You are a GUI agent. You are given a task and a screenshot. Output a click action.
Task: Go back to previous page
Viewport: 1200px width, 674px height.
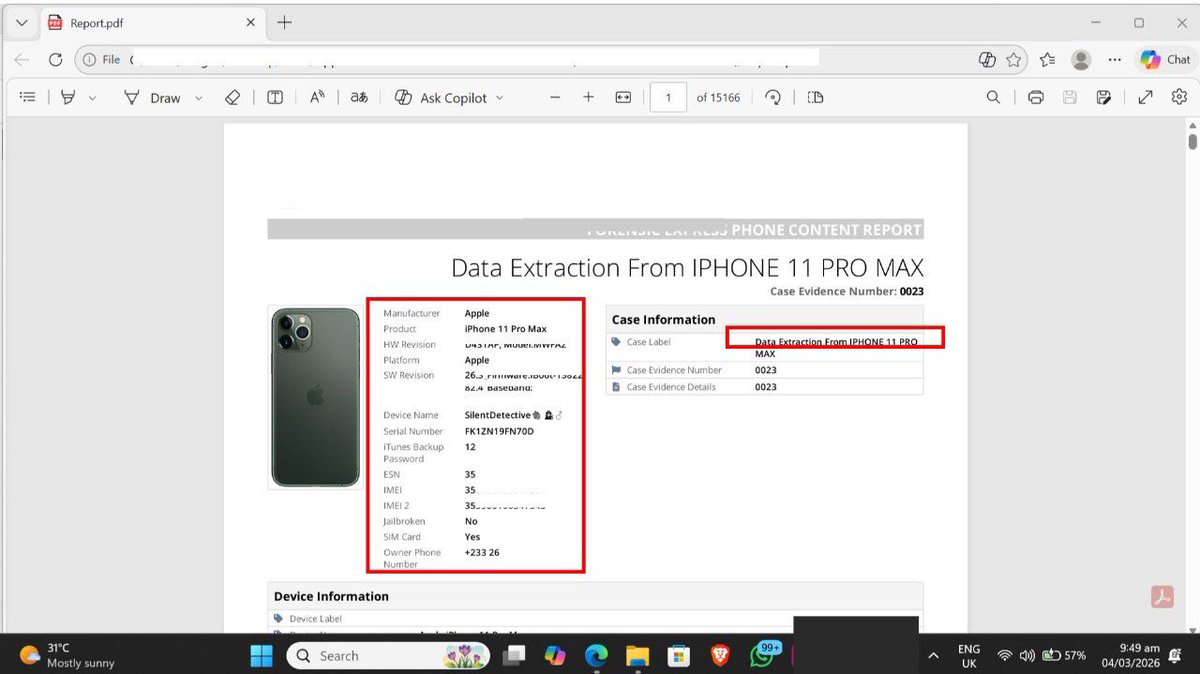22,60
